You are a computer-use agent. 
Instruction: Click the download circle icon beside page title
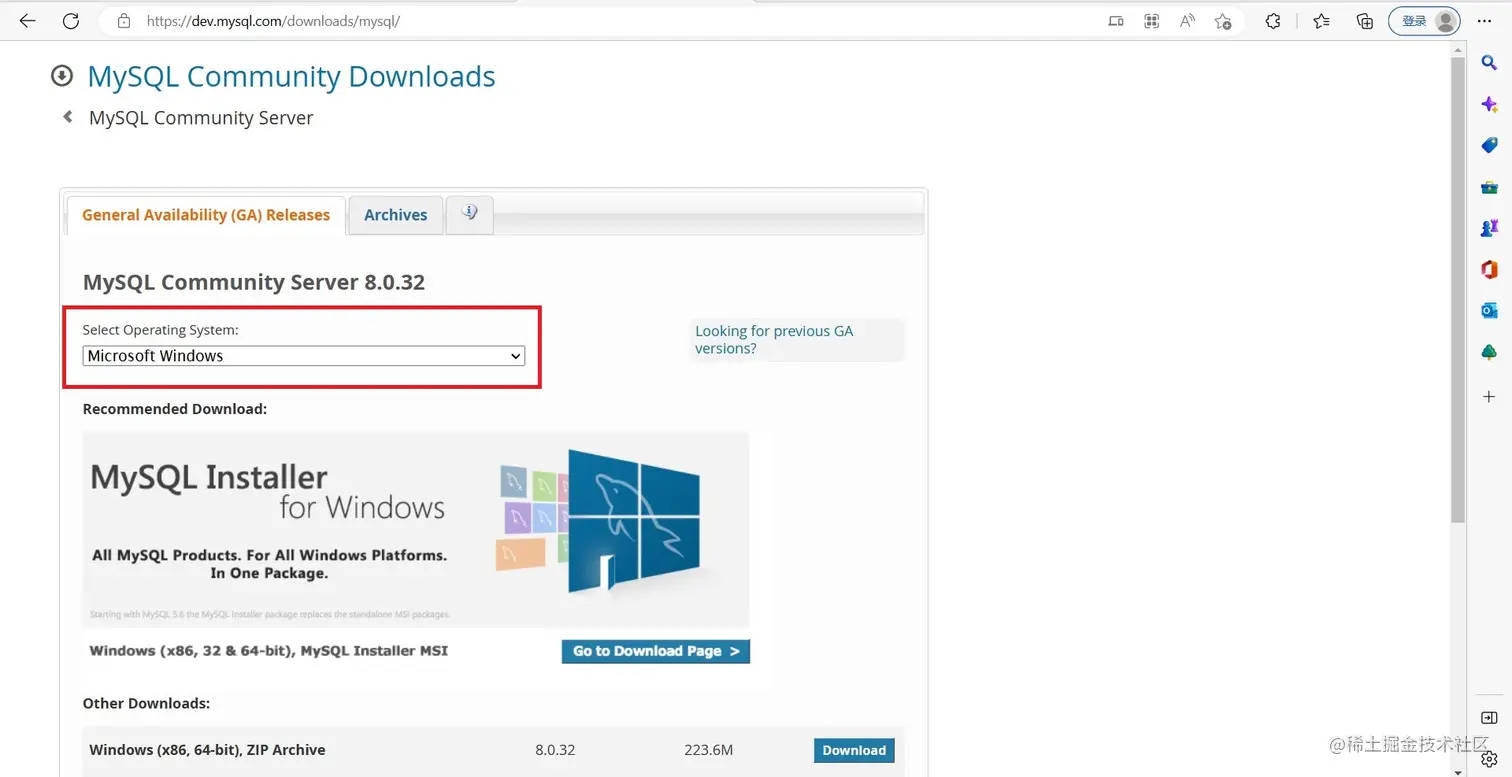pos(62,76)
